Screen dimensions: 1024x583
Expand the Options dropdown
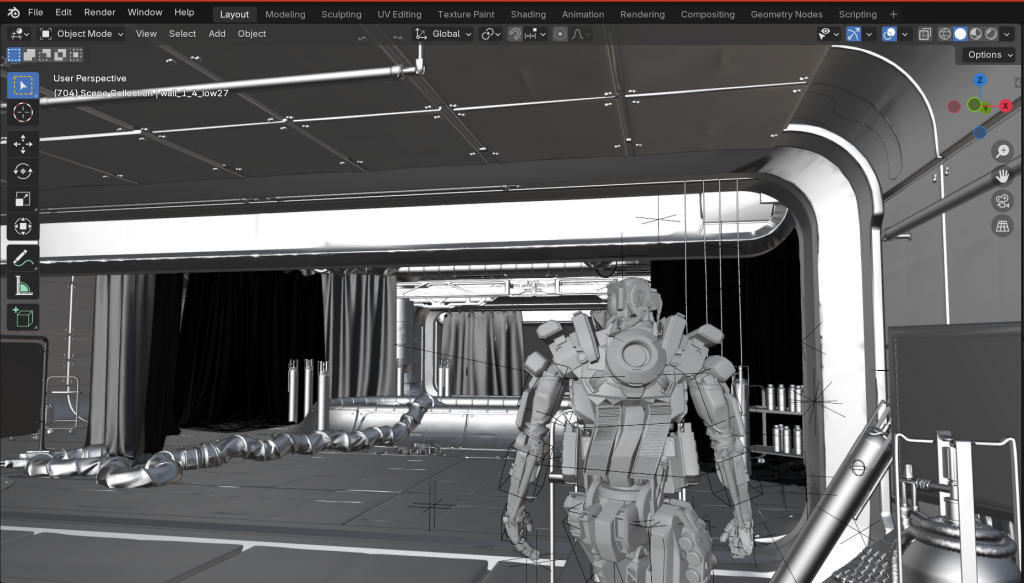(x=988, y=55)
